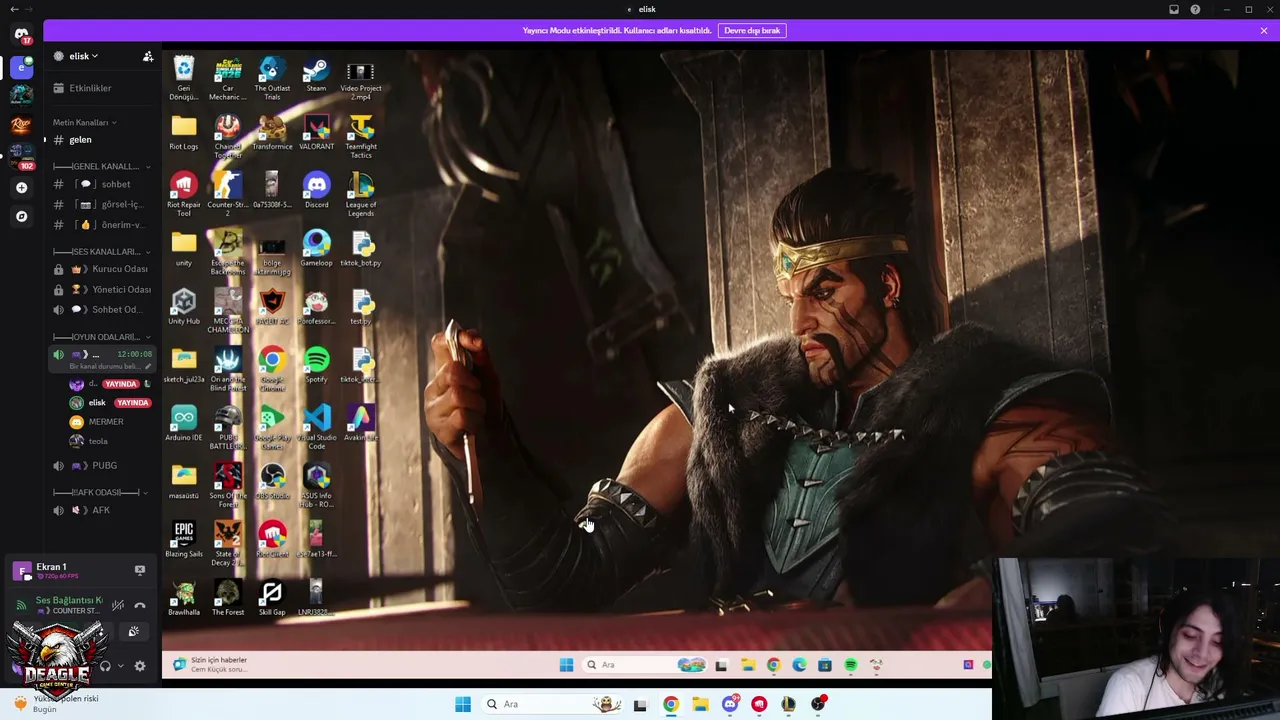Click Unity Hub icon on streamed desktop
The image size is (1280, 720).
[184, 308]
